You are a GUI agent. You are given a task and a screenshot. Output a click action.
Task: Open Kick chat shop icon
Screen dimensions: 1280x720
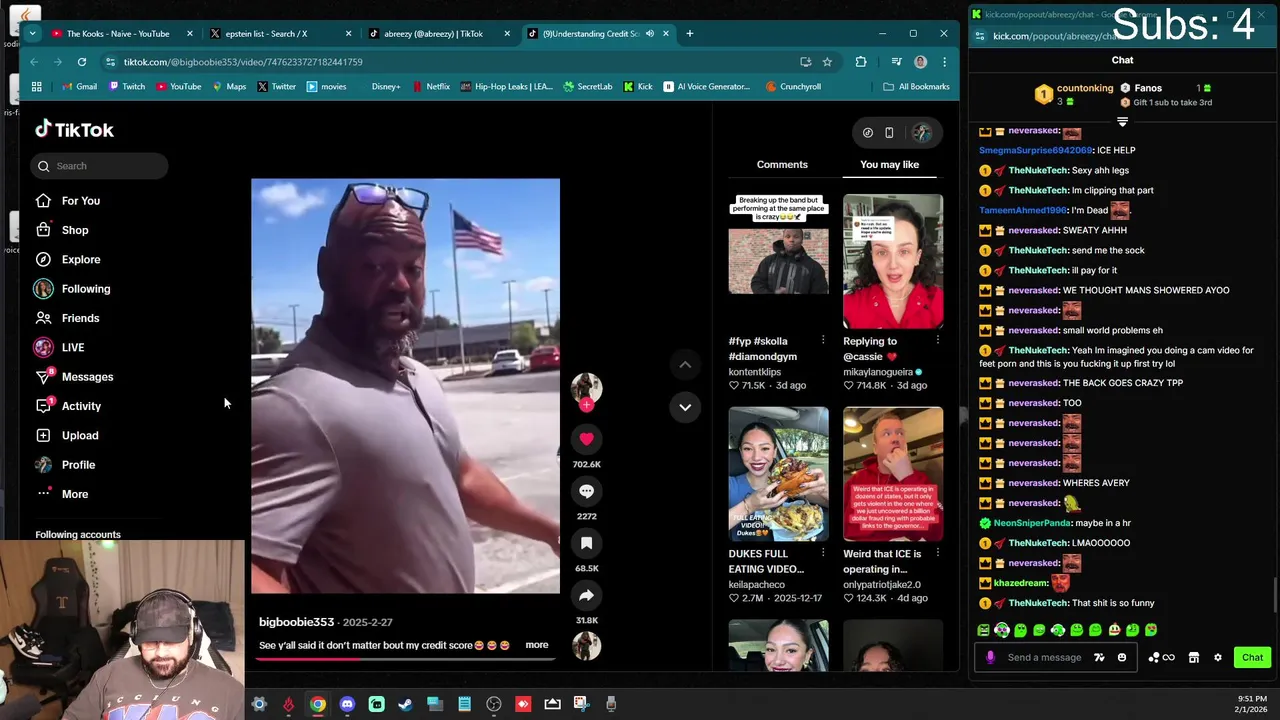1193,657
